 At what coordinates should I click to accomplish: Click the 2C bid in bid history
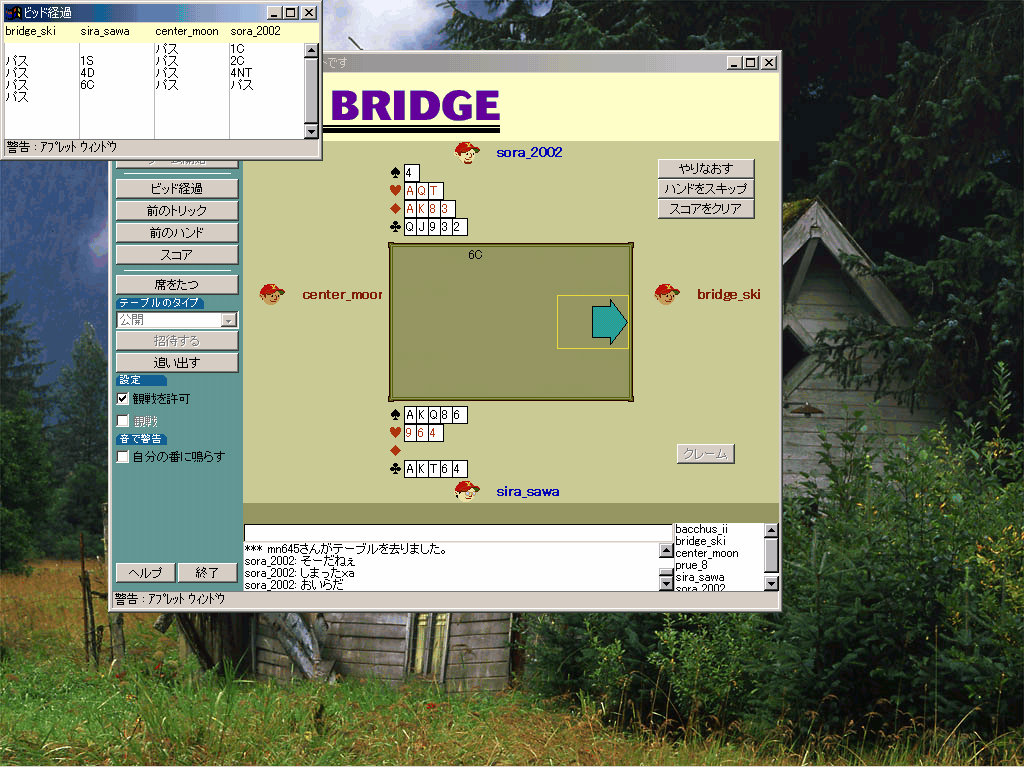tap(237, 61)
